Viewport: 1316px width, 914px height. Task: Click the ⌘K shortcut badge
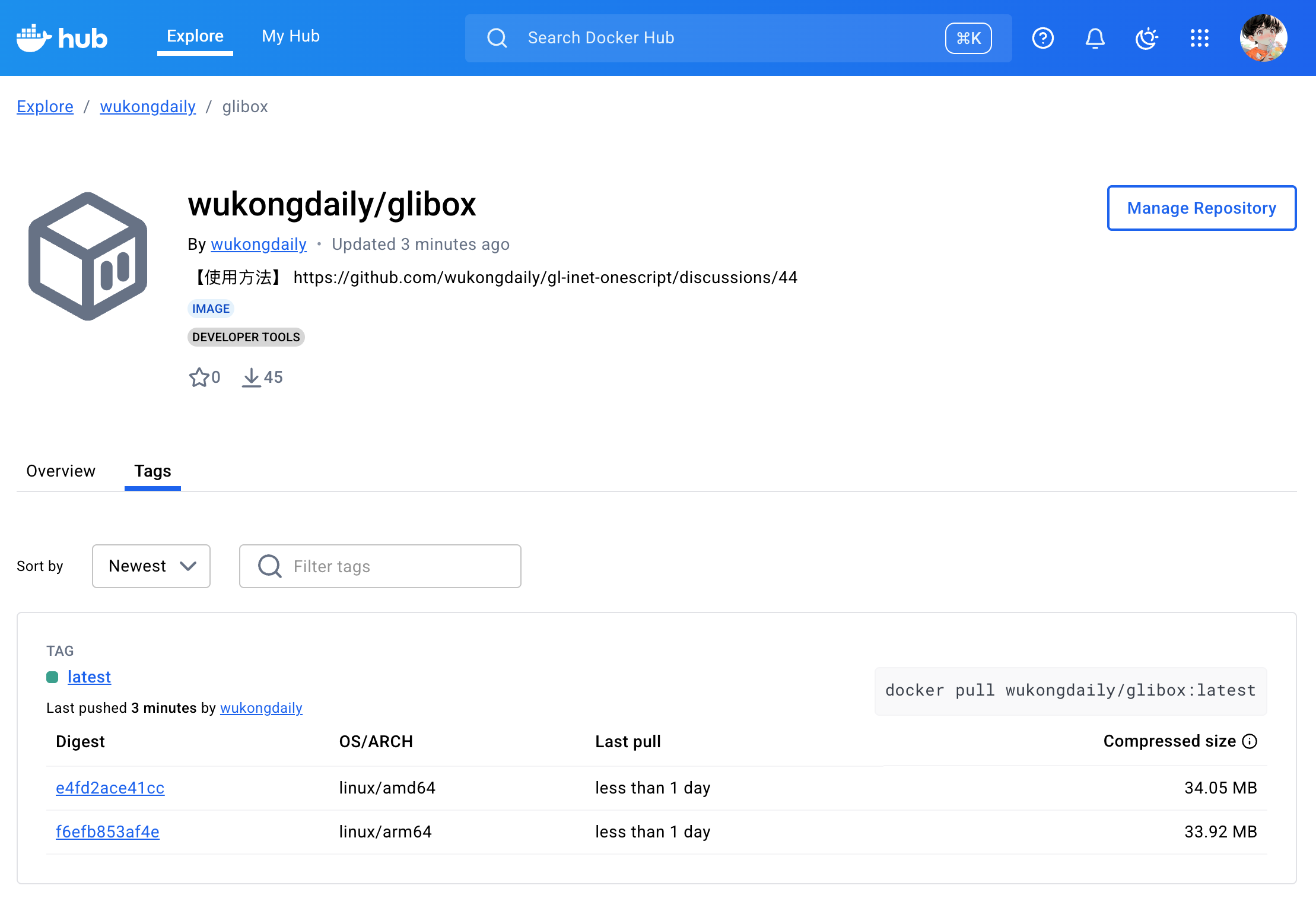(968, 38)
